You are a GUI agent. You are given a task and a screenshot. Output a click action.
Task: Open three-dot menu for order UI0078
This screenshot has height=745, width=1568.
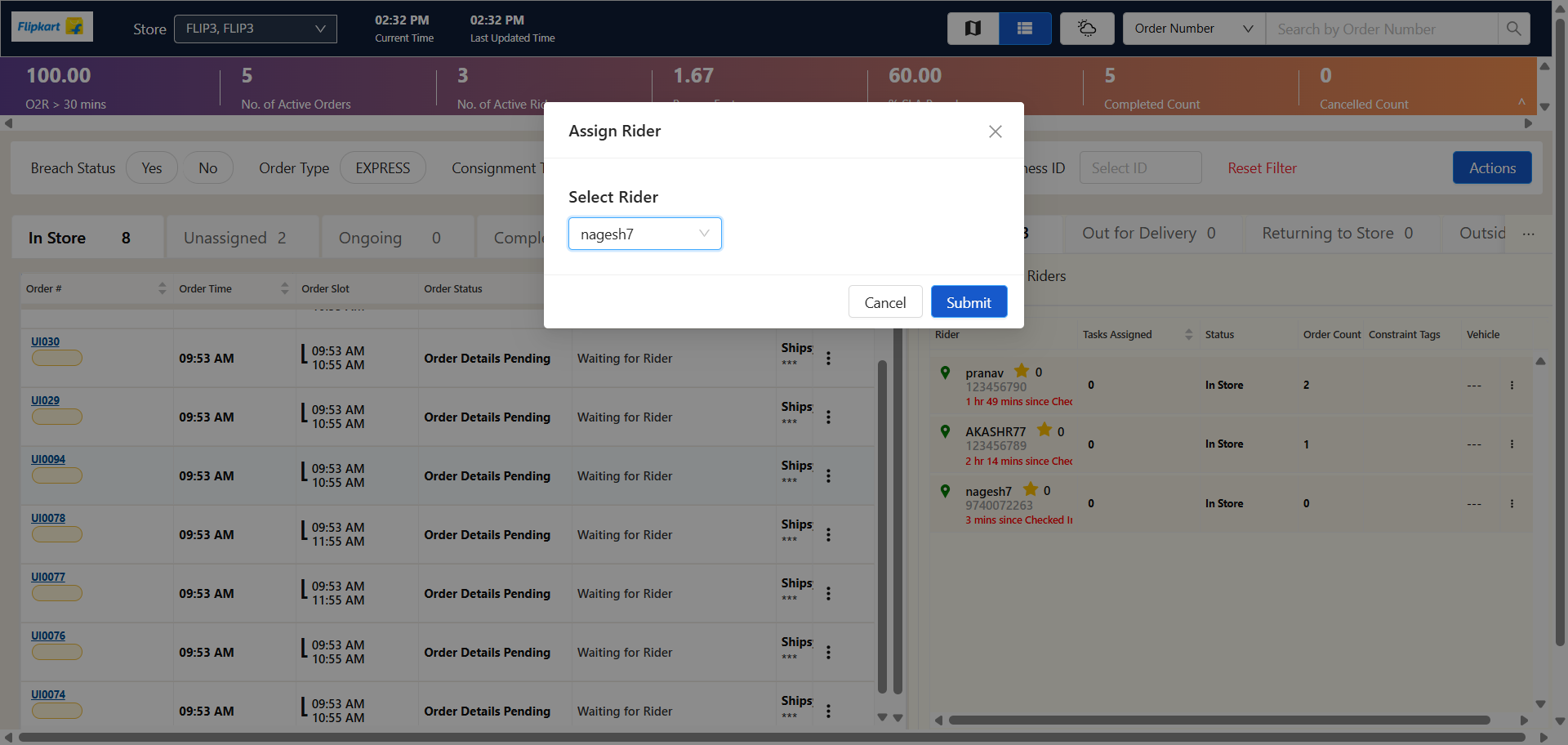point(828,534)
